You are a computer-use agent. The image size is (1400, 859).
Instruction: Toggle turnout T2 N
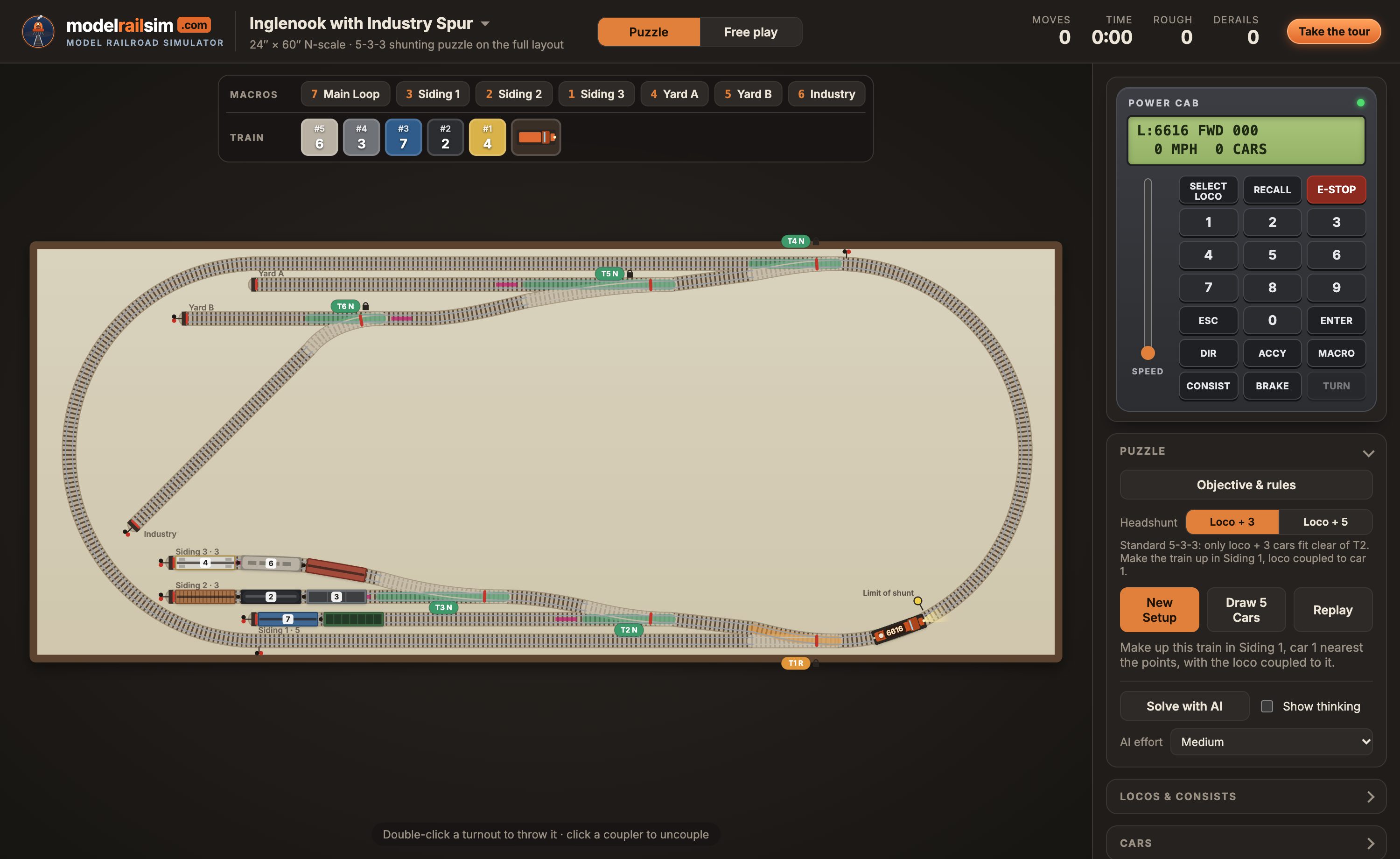[629, 630]
